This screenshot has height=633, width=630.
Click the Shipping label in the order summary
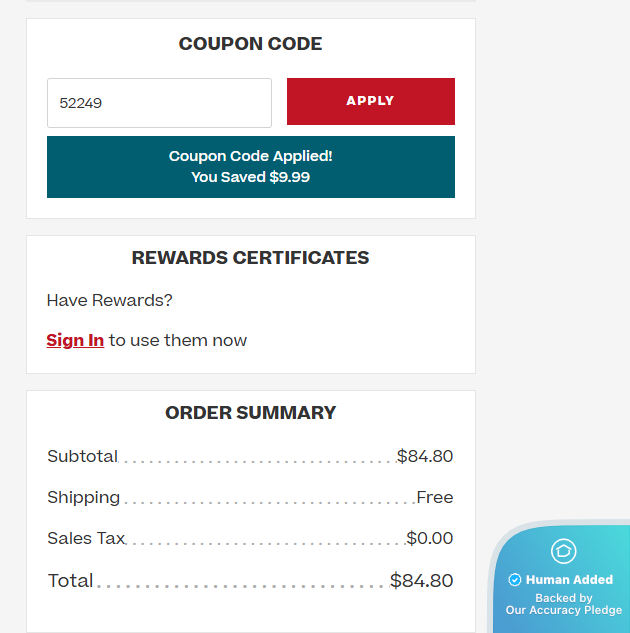(84, 497)
